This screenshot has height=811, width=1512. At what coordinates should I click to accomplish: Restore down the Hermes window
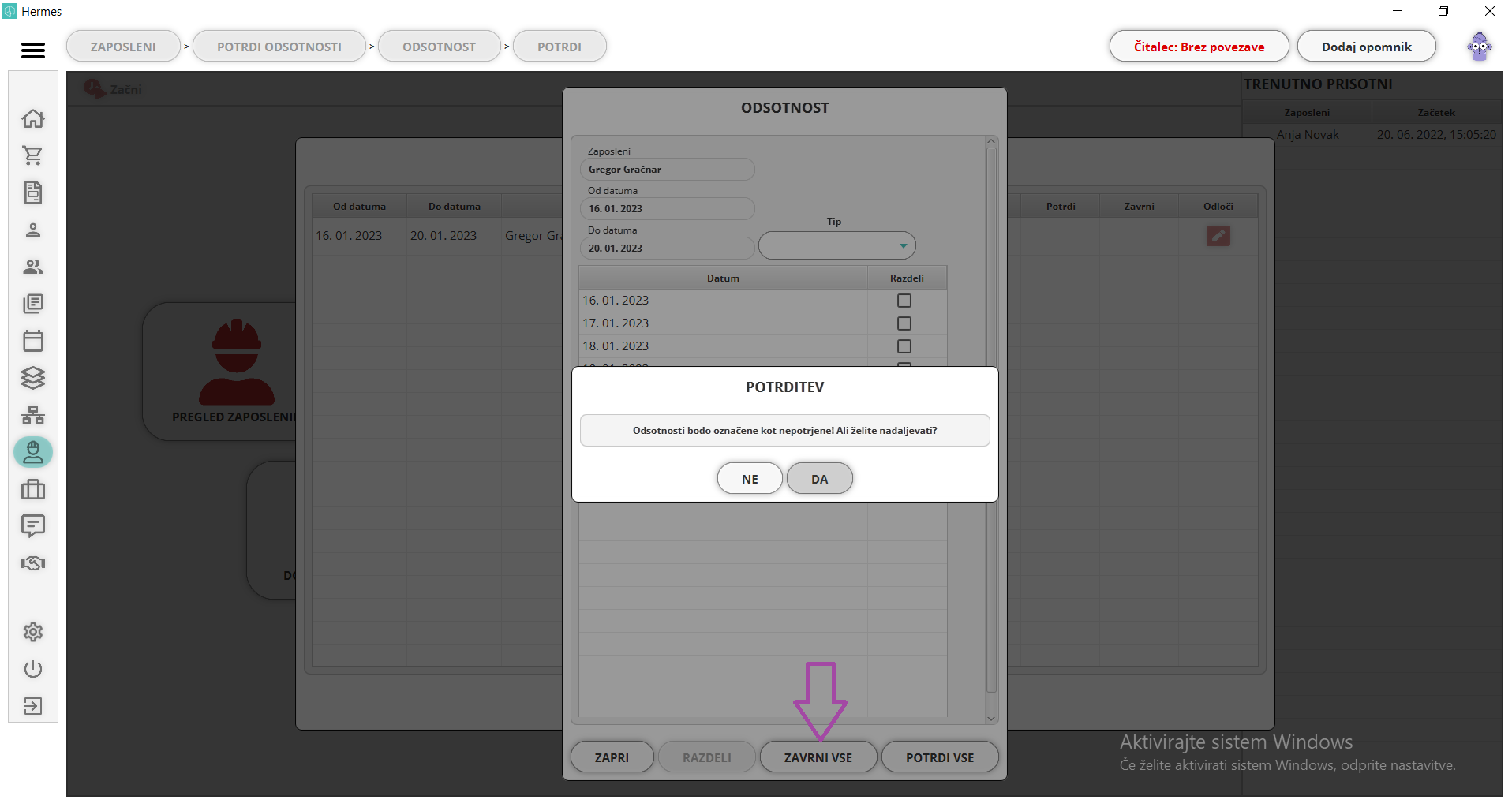[1443, 11]
